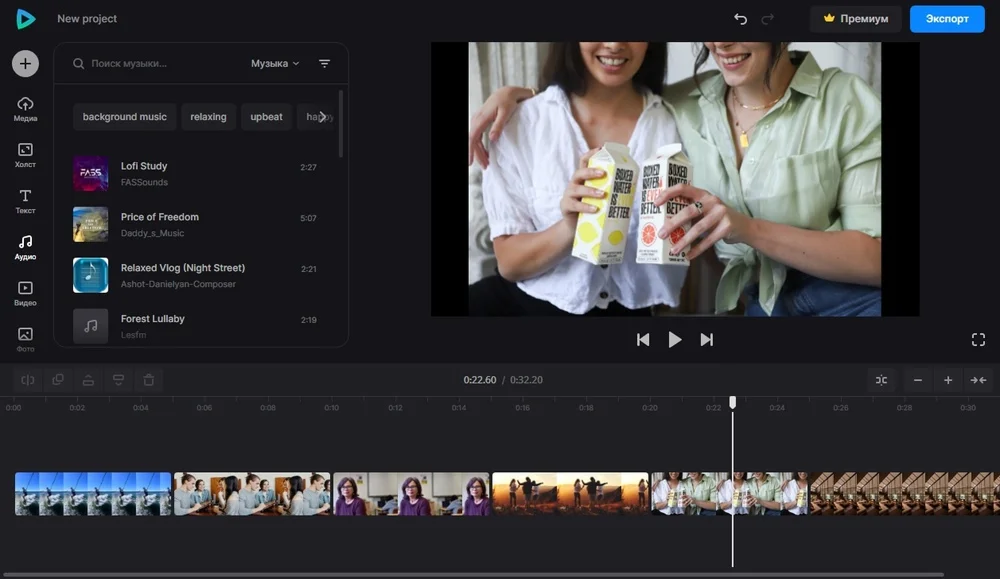Click the timeline playhead handle
Image resolution: width=1000 pixels, height=579 pixels.
732,402
